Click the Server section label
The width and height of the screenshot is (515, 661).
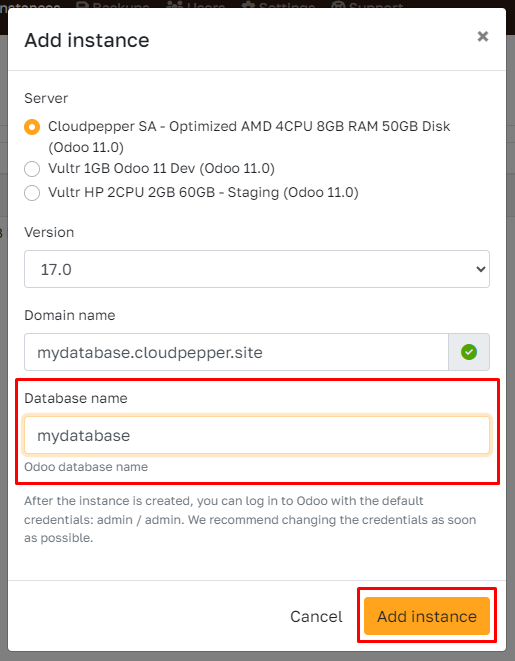point(46,98)
